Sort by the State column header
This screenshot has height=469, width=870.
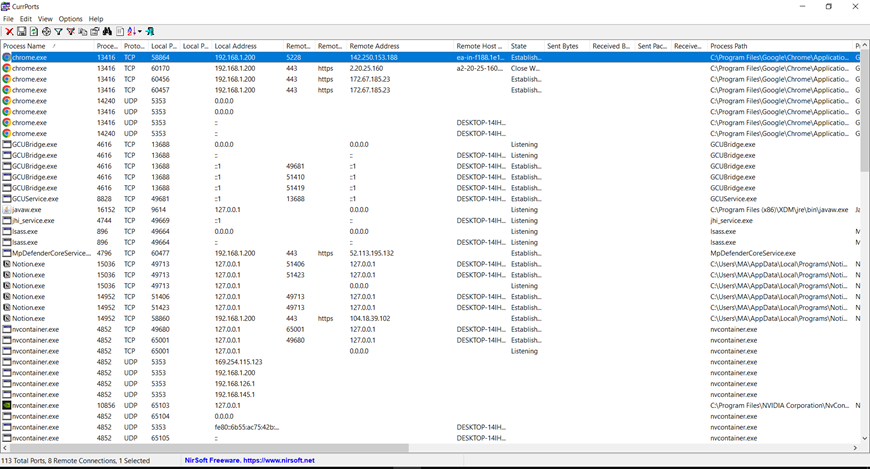point(519,46)
